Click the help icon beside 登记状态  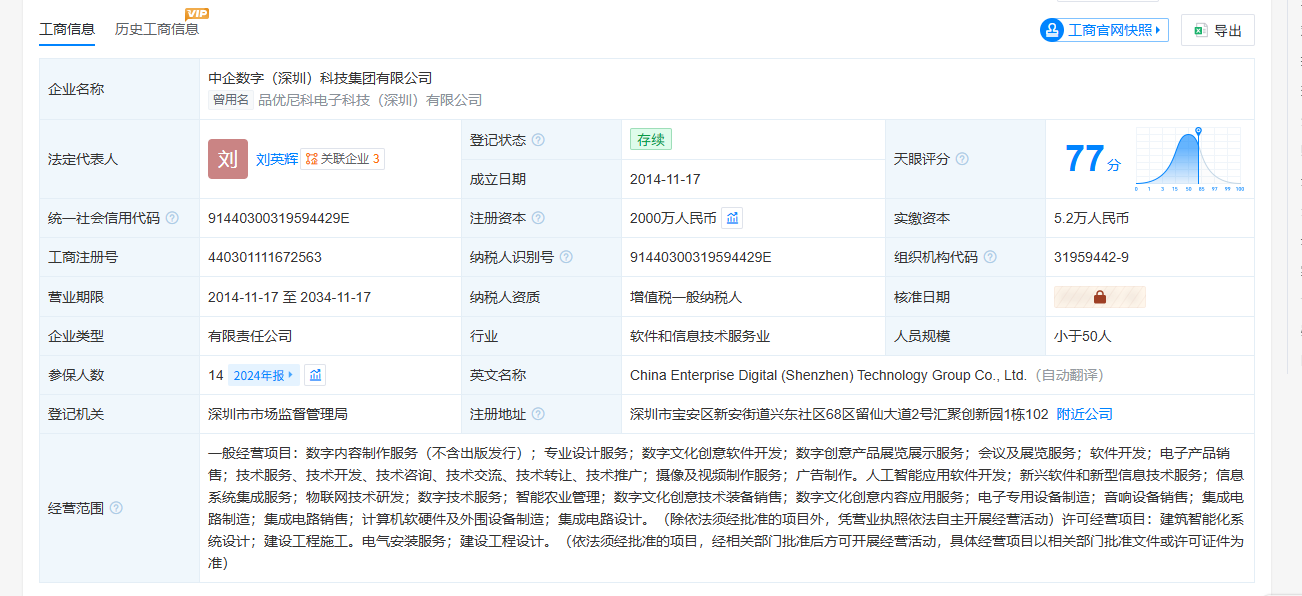coord(538,140)
